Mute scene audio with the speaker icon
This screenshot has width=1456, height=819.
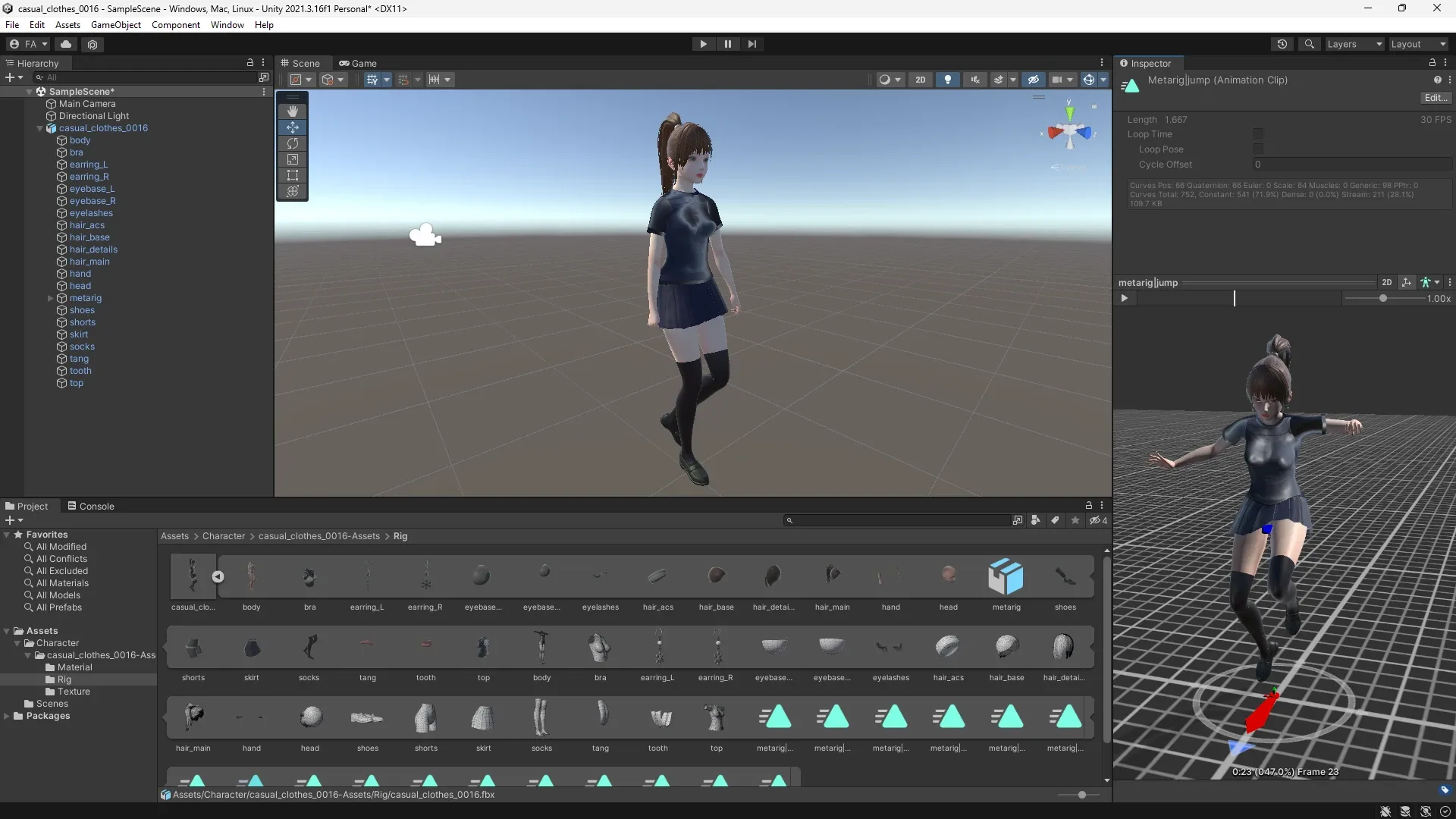974,79
